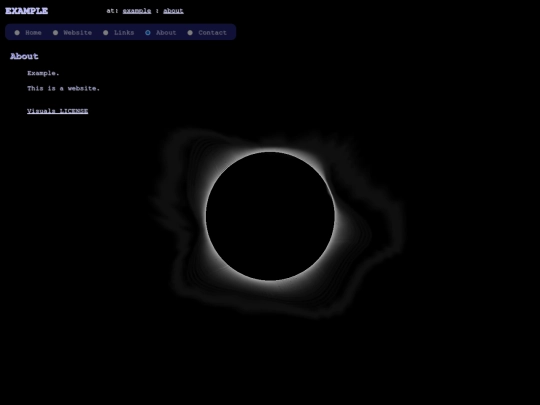Click the bullet dot beside Links
The width and height of the screenshot is (540, 405).
(x=106, y=33)
